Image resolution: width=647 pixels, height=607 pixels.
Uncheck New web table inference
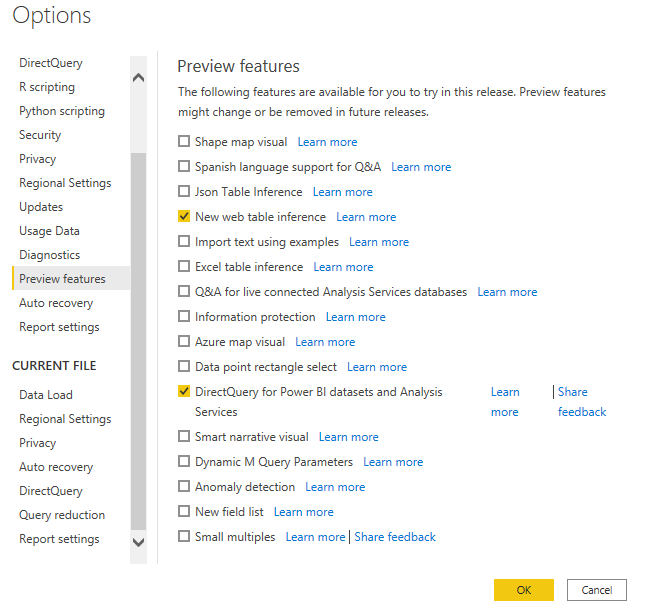pyautogui.click(x=184, y=217)
